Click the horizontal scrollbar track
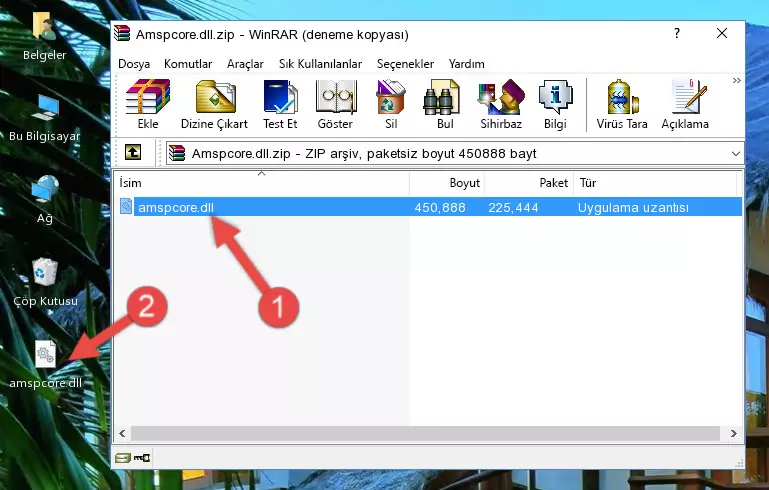The height and width of the screenshot is (490, 769). coord(425,433)
